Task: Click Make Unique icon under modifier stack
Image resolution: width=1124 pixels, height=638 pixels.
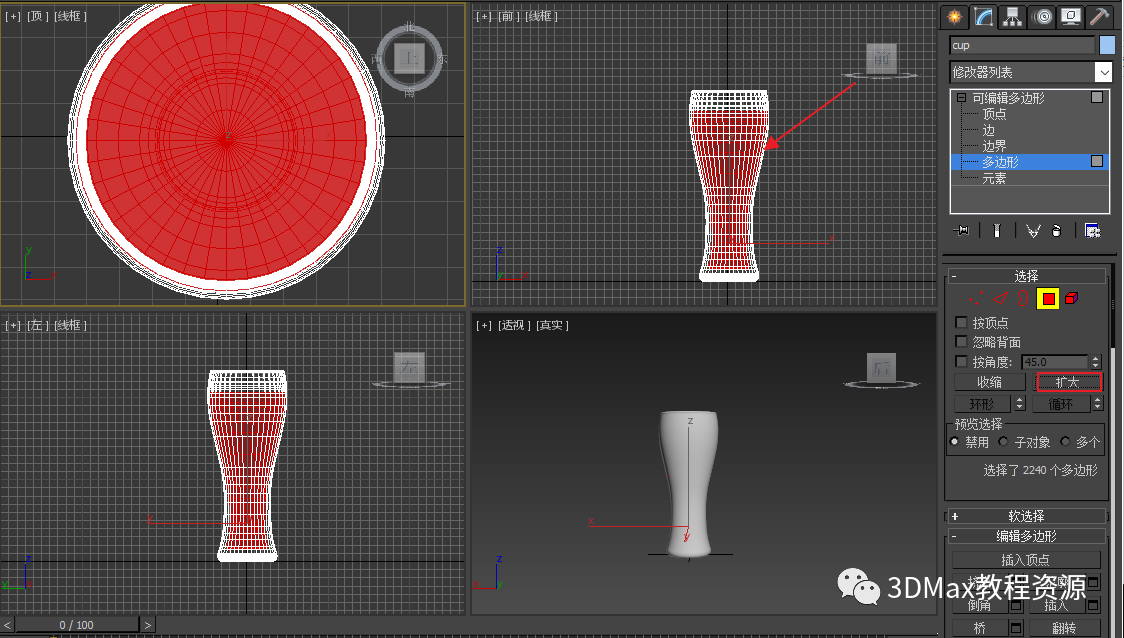Action: tap(1033, 230)
